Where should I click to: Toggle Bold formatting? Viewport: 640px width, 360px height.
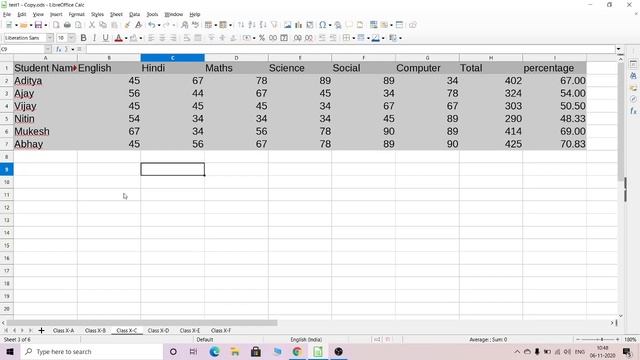click(83, 38)
